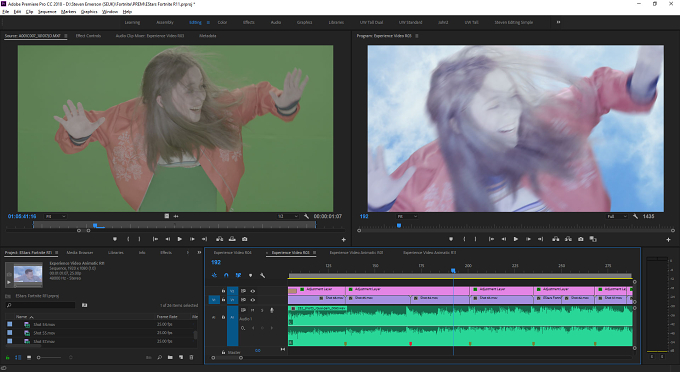Click the Extract button in Program monitor

(568, 239)
